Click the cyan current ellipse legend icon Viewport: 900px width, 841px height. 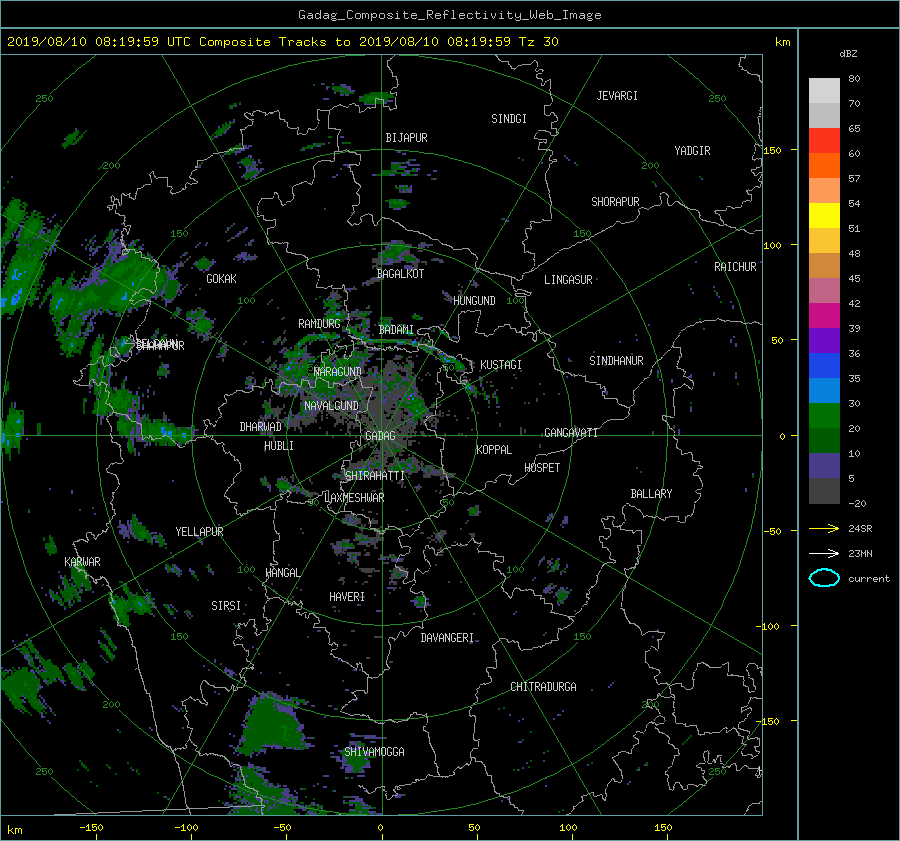point(824,578)
